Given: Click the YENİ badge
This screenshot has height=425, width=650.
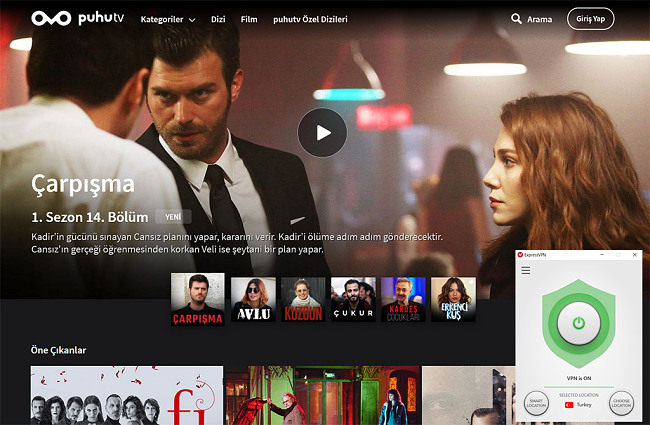Looking at the screenshot, I should pos(173,217).
